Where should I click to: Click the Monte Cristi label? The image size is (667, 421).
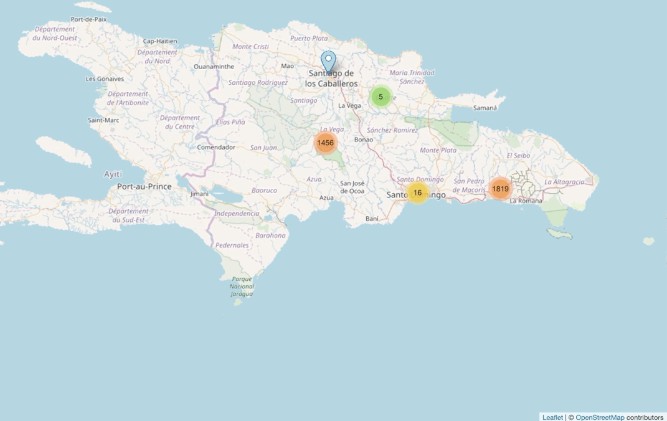[250, 46]
